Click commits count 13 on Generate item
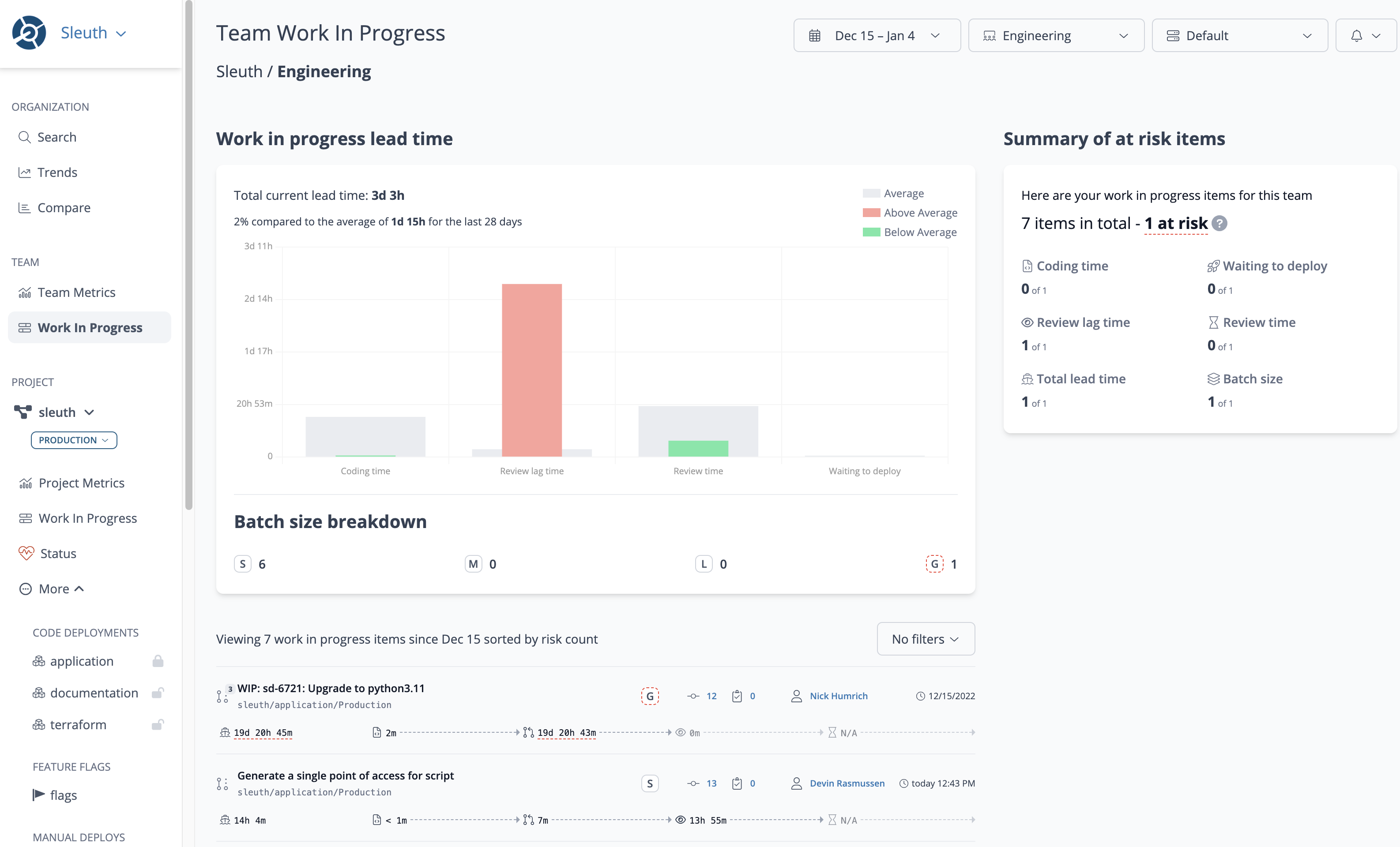The image size is (1400, 847). point(711,783)
